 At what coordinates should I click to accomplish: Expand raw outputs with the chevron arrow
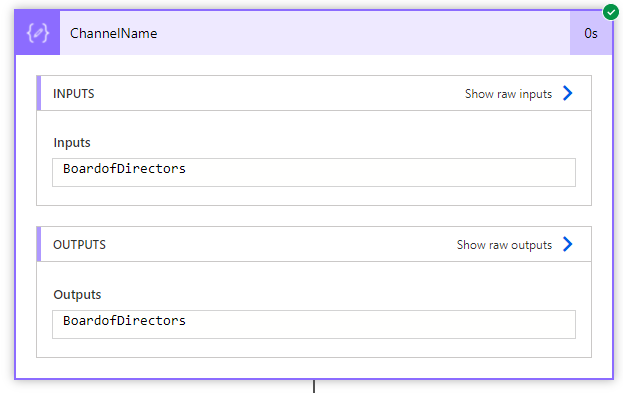point(568,244)
